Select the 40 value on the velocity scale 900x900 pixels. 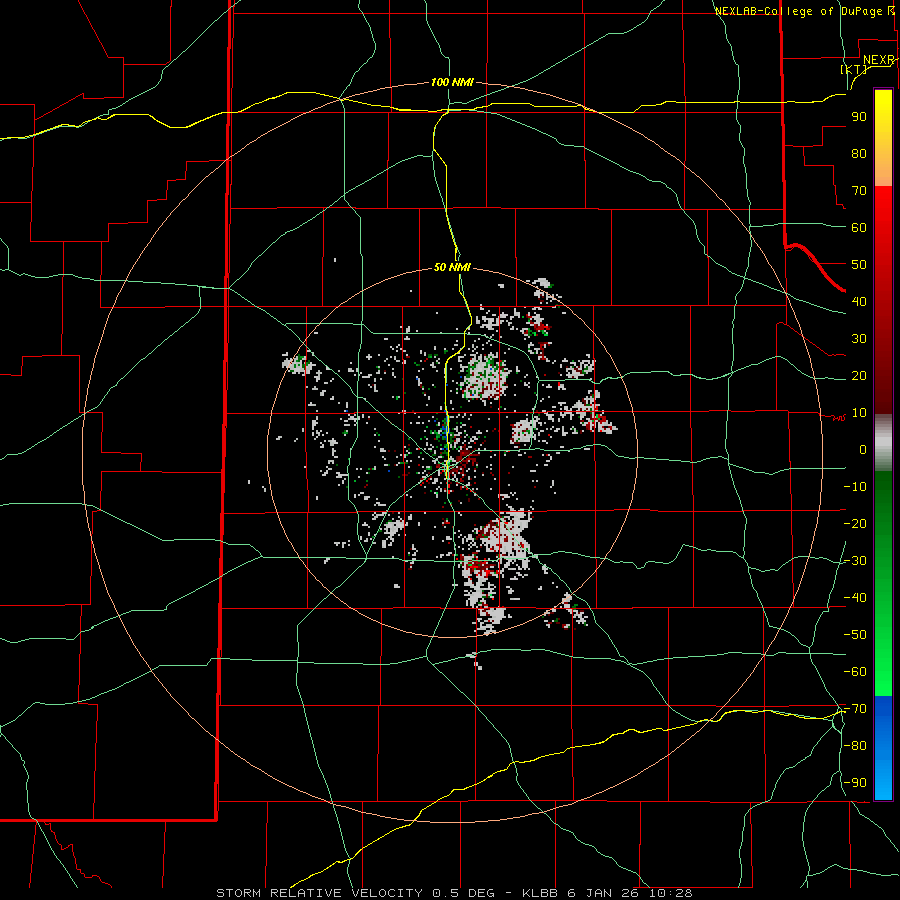point(859,302)
